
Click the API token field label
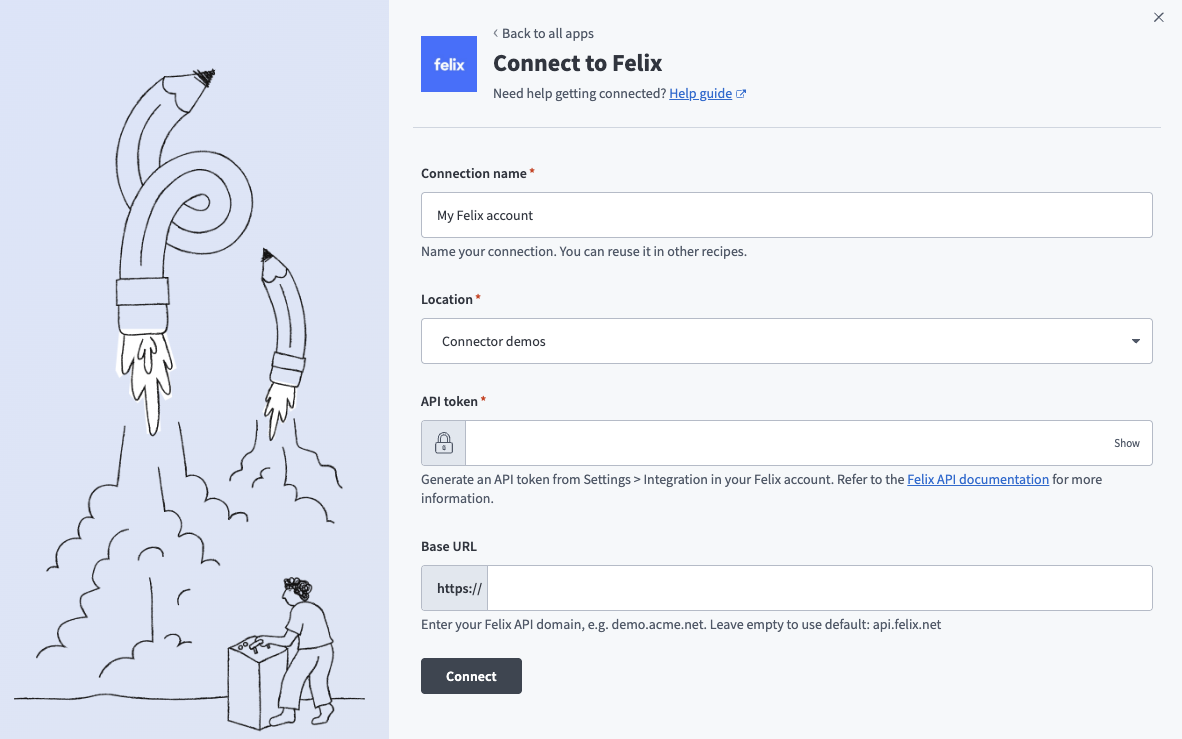[450, 402]
